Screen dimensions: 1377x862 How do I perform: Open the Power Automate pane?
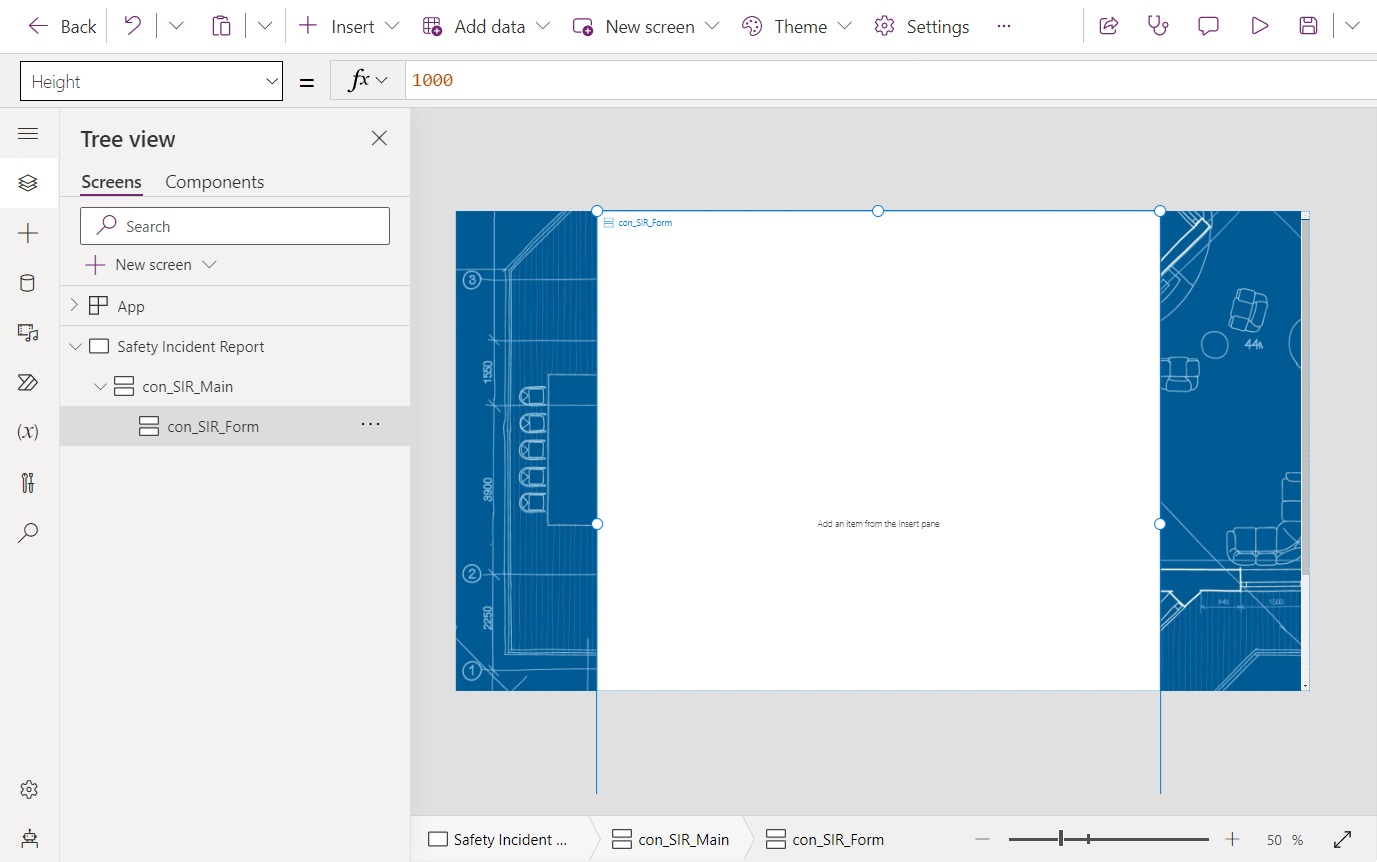[x=29, y=383]
